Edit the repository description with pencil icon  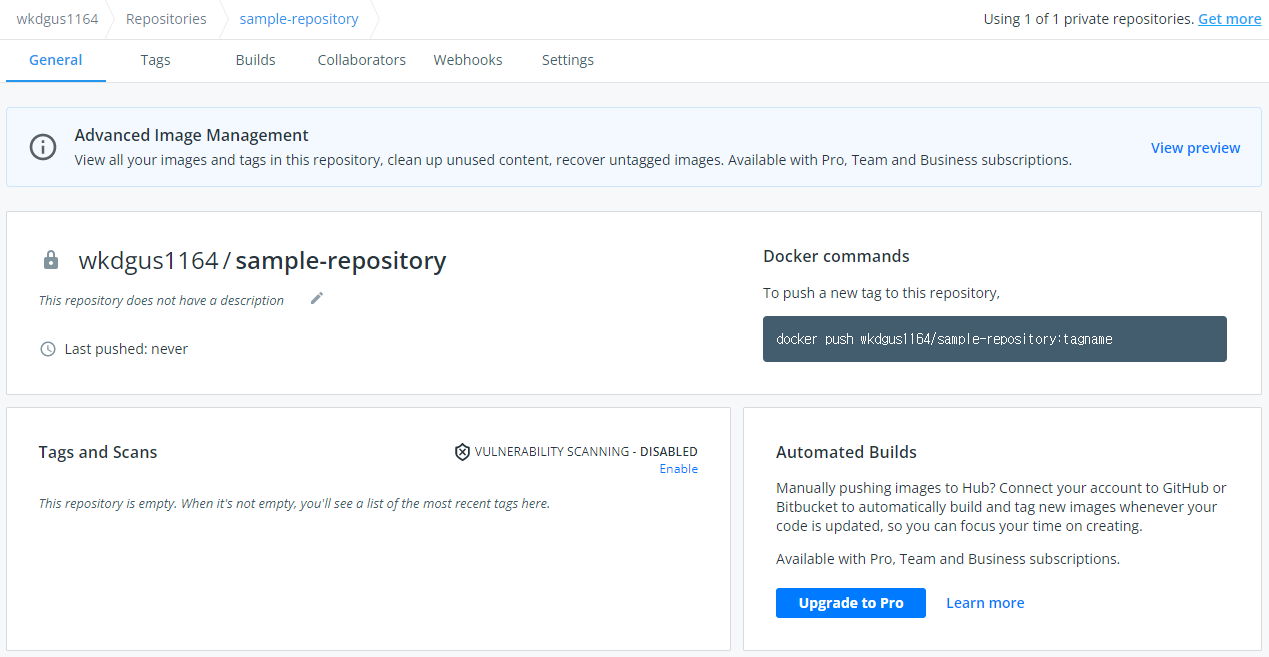317,298
